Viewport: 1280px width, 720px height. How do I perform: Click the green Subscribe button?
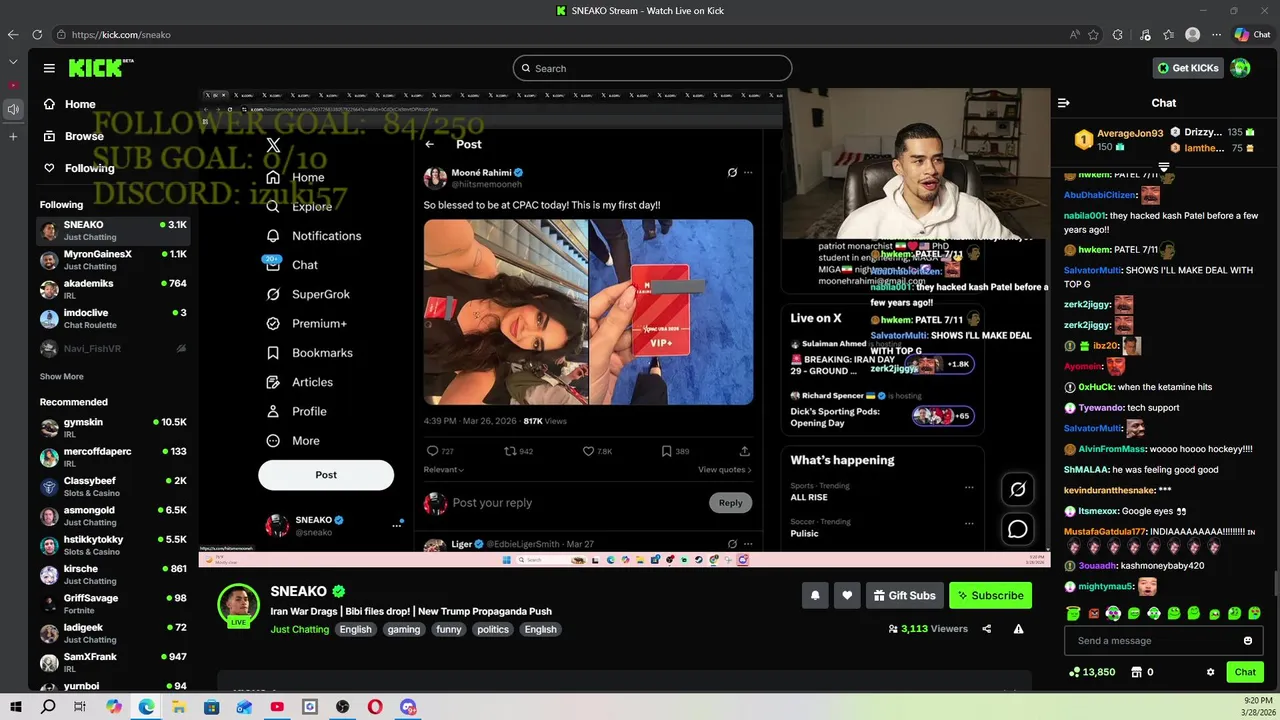coord(990,595)
